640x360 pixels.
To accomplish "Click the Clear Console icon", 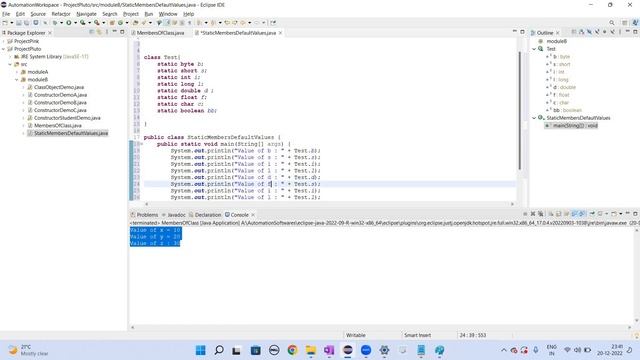I will (551, 214).
